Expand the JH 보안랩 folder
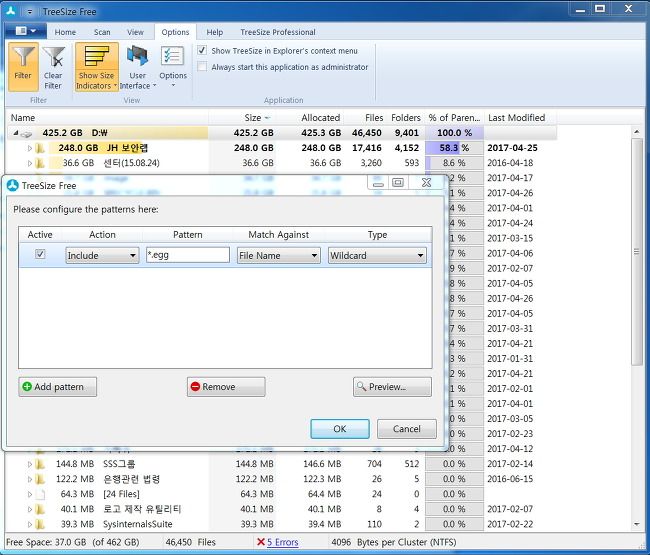The width and height of the screenshot is (650, 555). (30, 148)
